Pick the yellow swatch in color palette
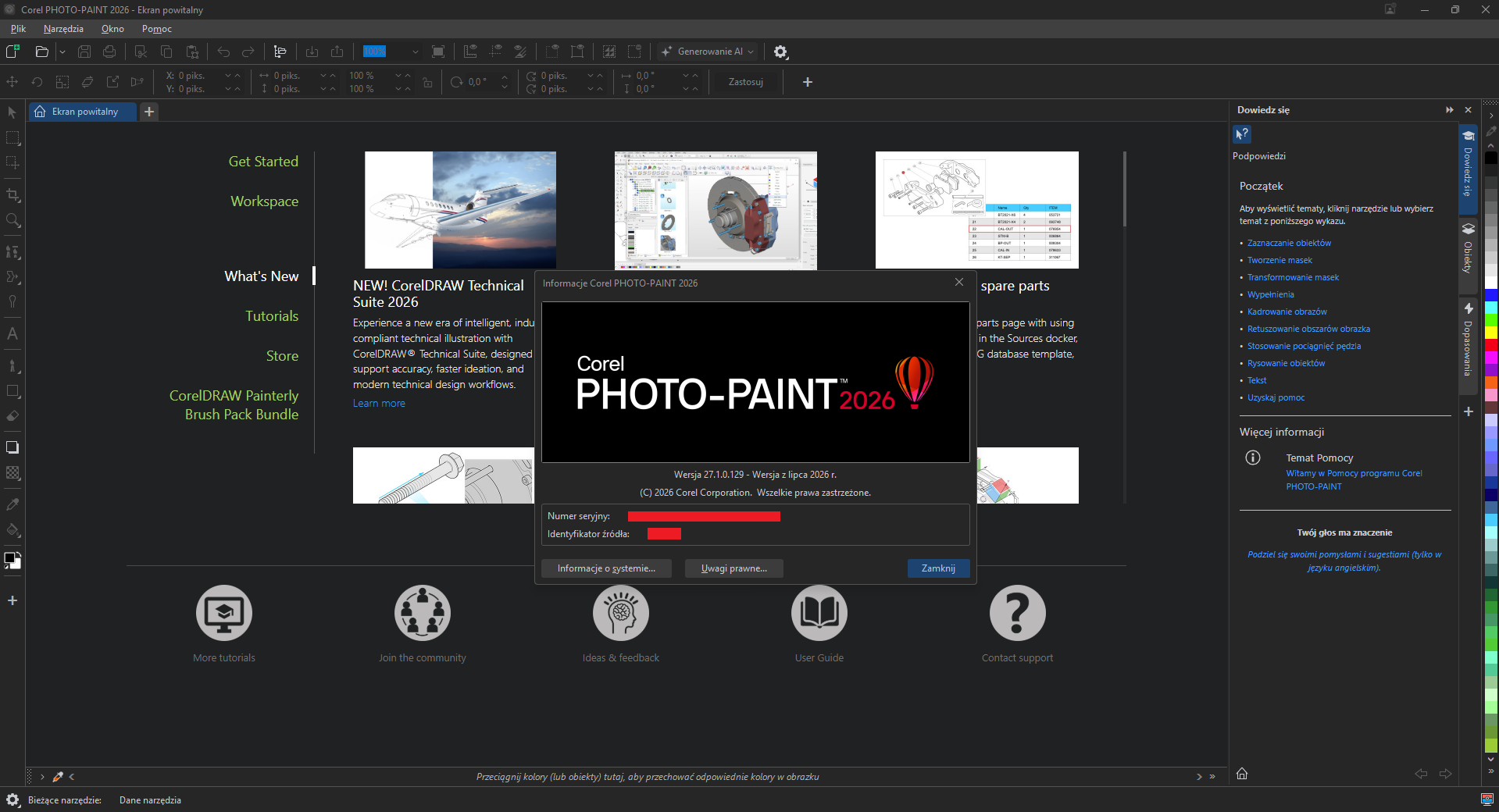Viewport: 1499px width, 812px height. click(1491, 333)
